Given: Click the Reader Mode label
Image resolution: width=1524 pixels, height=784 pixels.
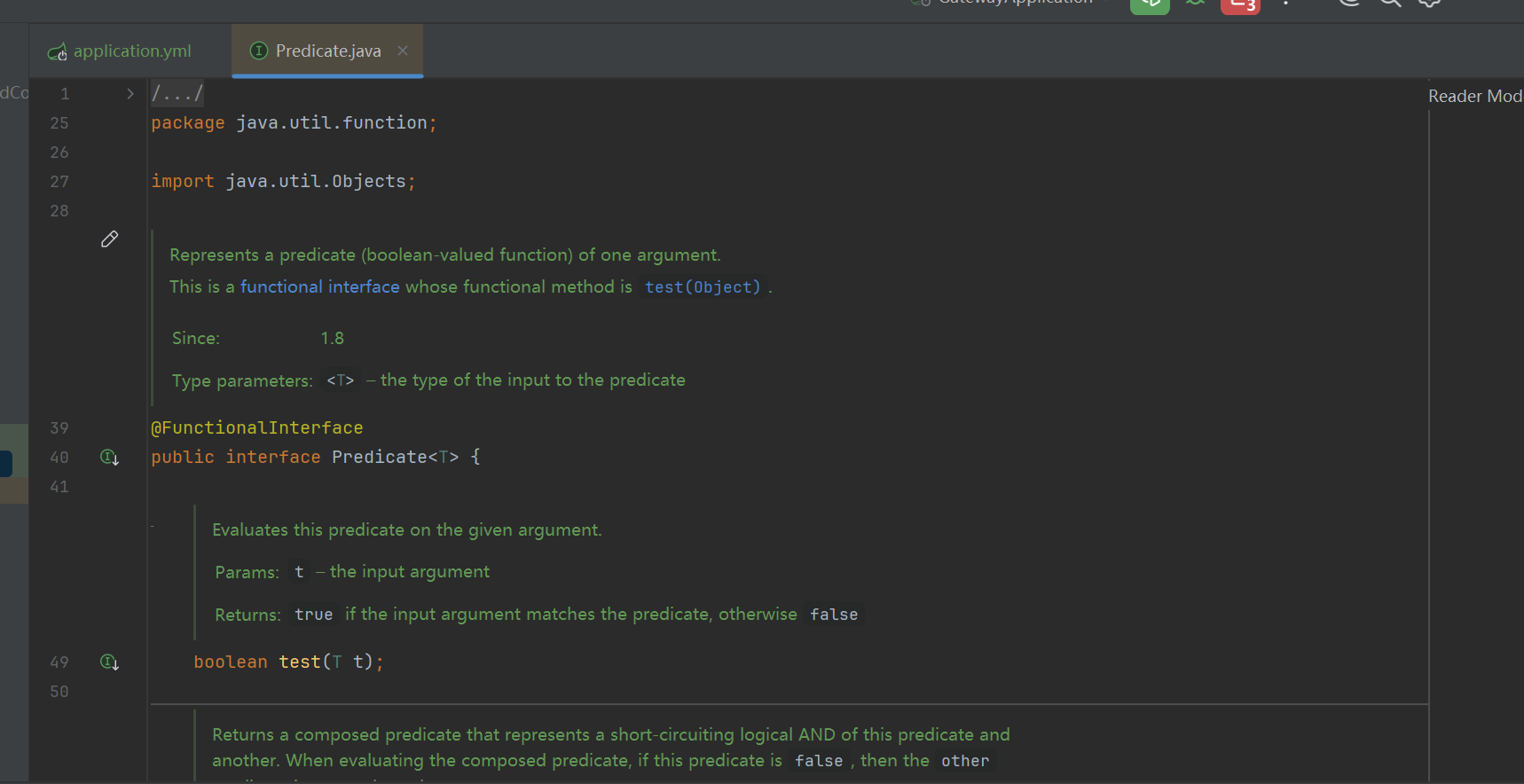Looking at the screenshot, I should (x=1475, y=96).
